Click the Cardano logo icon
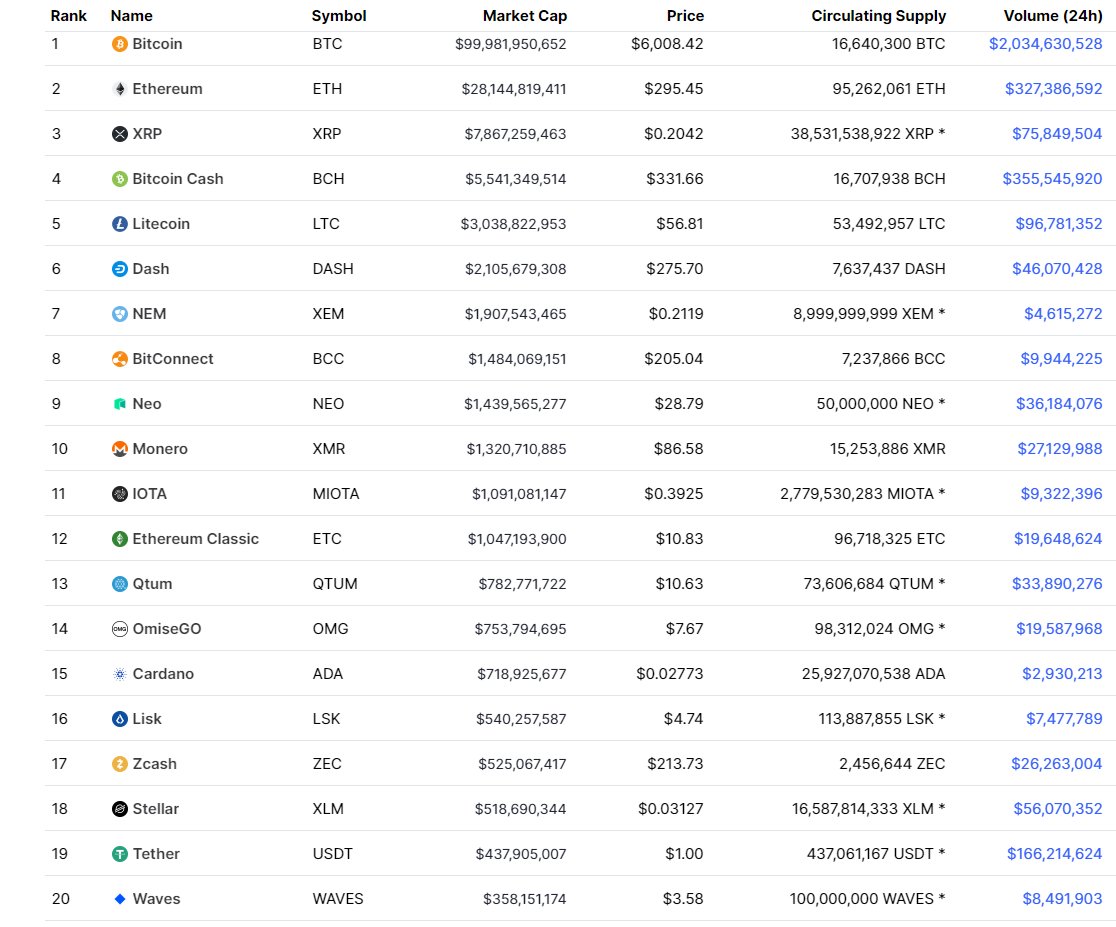1116x927 pixels. (120, 674)
